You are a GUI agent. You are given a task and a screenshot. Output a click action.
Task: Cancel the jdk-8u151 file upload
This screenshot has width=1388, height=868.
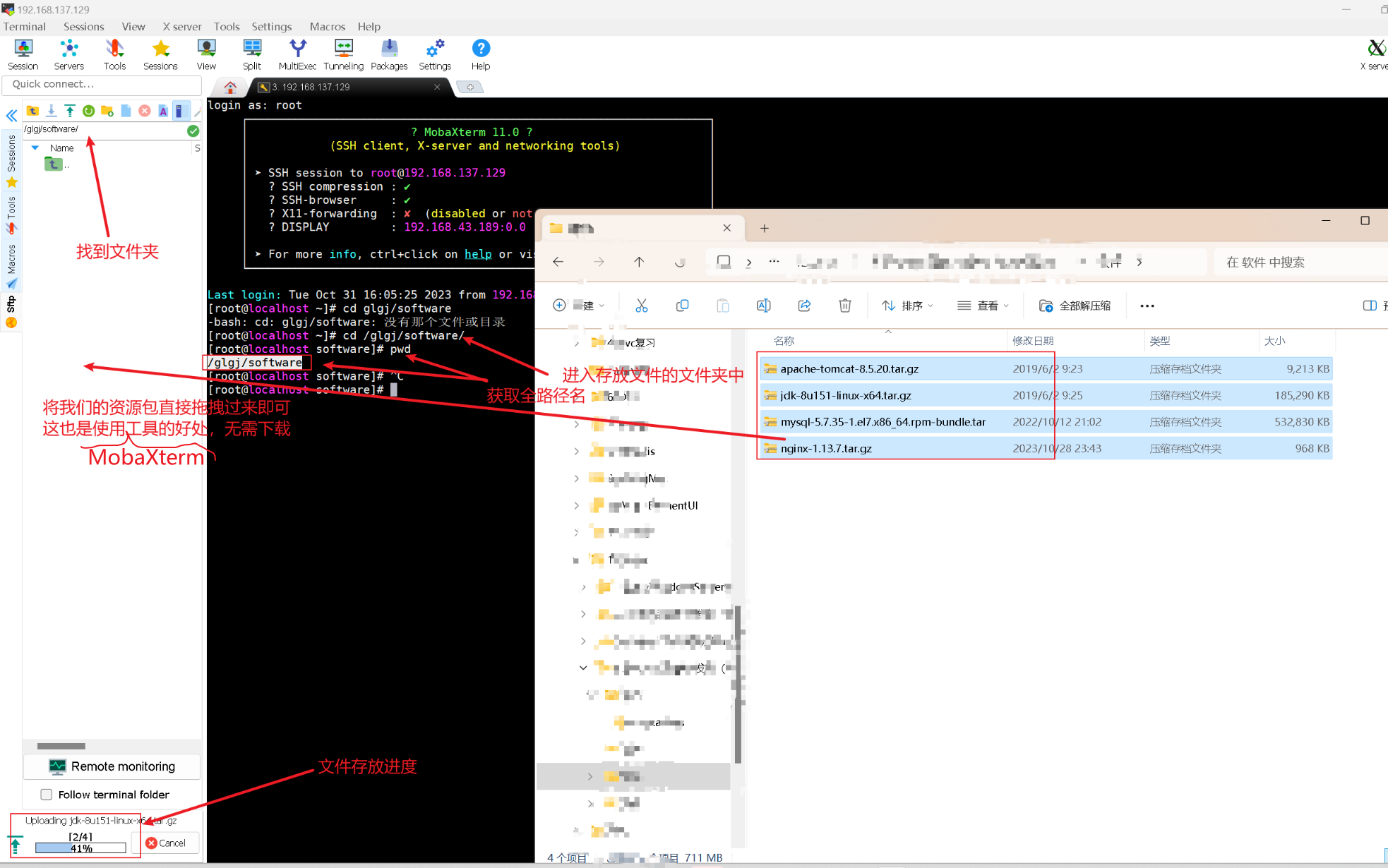point(167,843)
